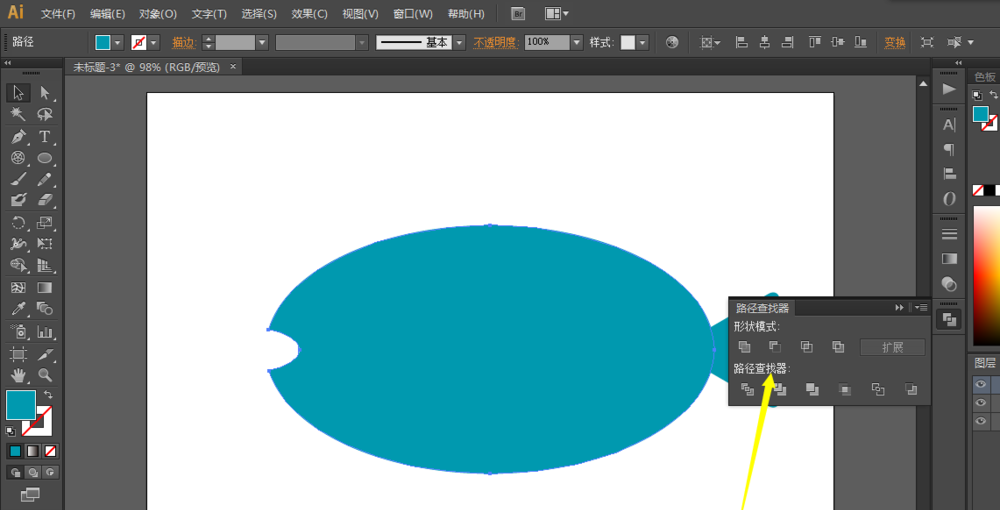Open fill color dropdown in control bar

(x=118, y=43)
